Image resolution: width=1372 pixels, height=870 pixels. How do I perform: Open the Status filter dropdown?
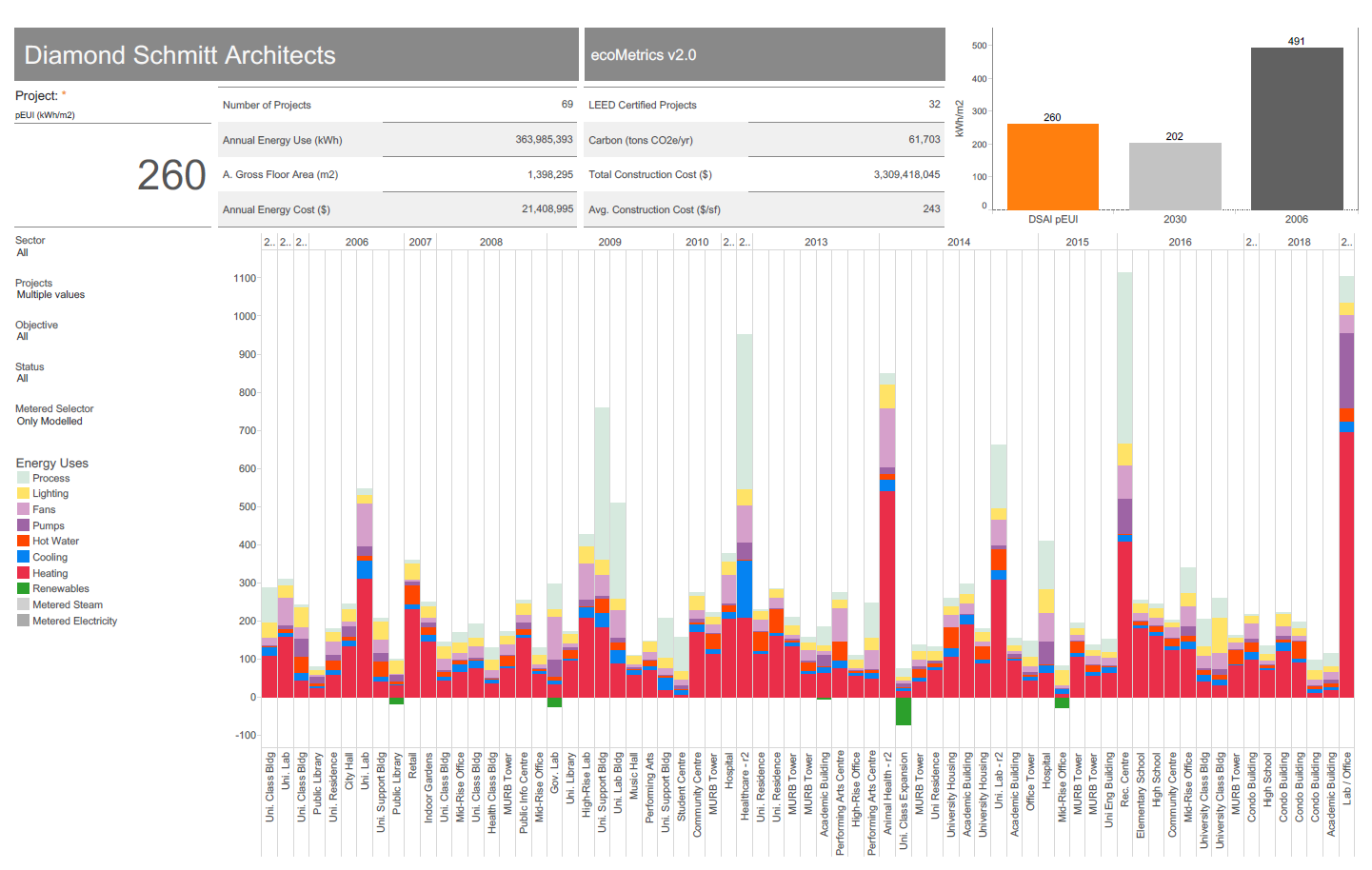click(x=23, y=379)
